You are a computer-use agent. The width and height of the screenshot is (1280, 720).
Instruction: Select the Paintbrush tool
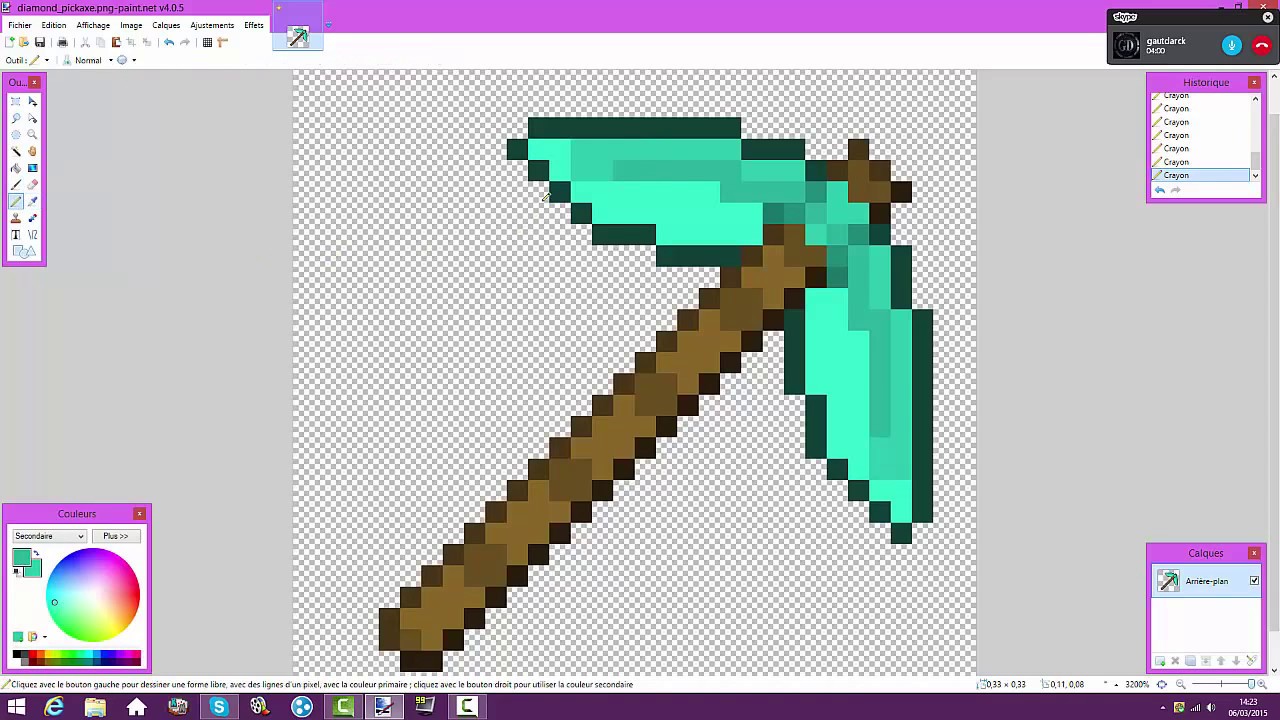[15, 184]
